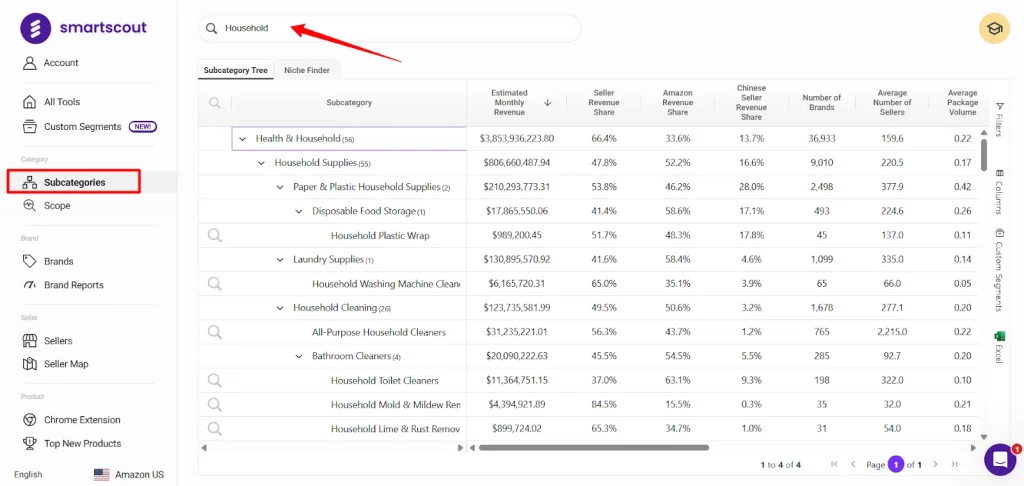1024x486 pixels.
Task: Click search icon in Subcategory column header
Action: pyautogui.click(x=215, y=103)
